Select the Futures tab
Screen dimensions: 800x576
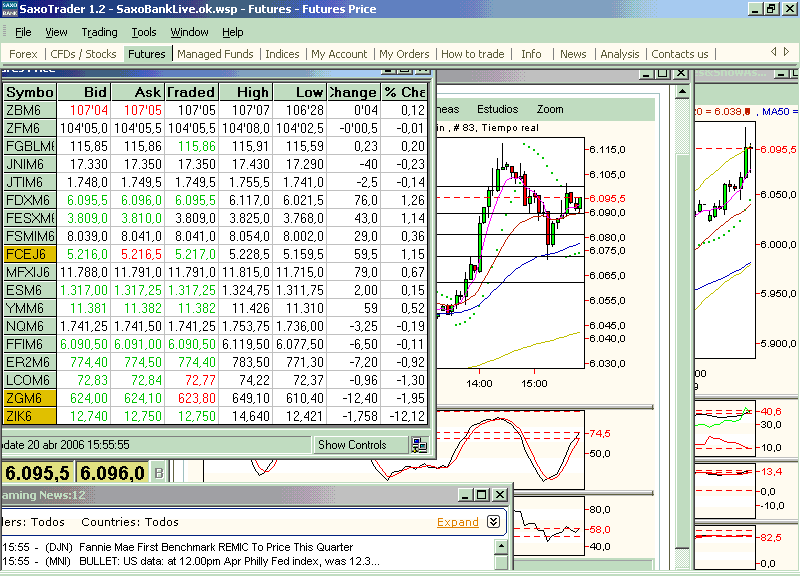pos(147,54)
